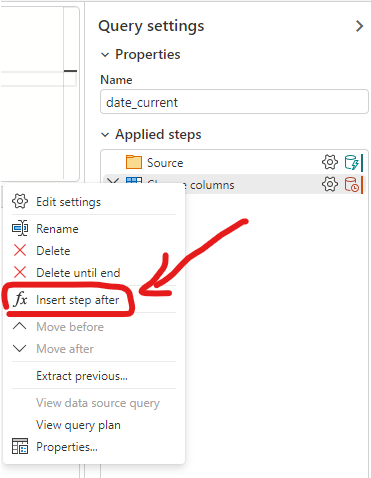Edit the date_current name field
371x478 pixels.
(x=234, y=102)
